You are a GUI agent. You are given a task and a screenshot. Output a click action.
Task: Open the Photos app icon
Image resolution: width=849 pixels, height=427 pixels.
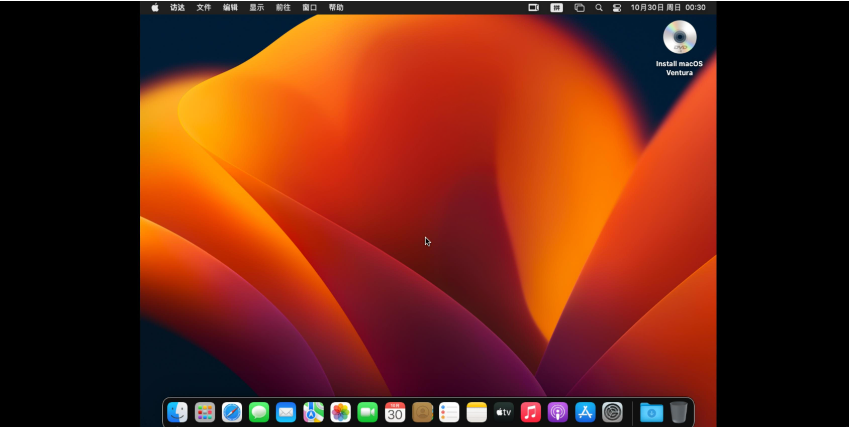[x=340, y=412]
